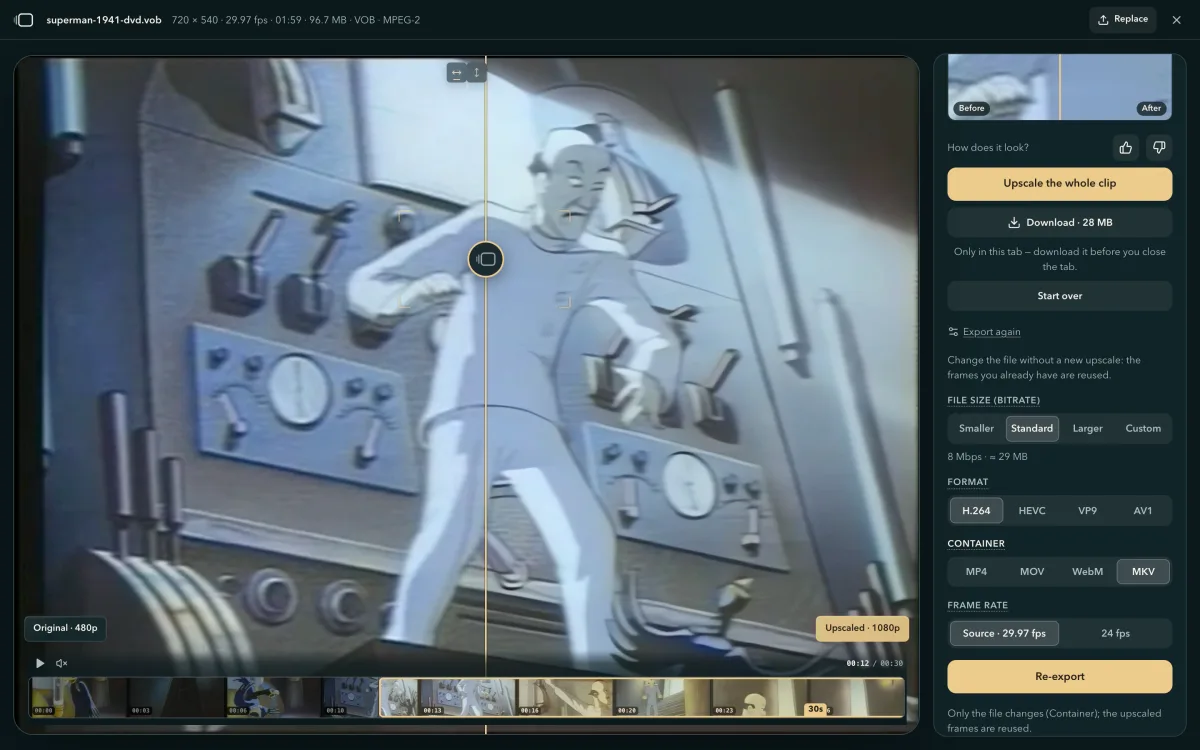Select MP4 container
The height and width of the screenshot is (750, 1200).
977,572
